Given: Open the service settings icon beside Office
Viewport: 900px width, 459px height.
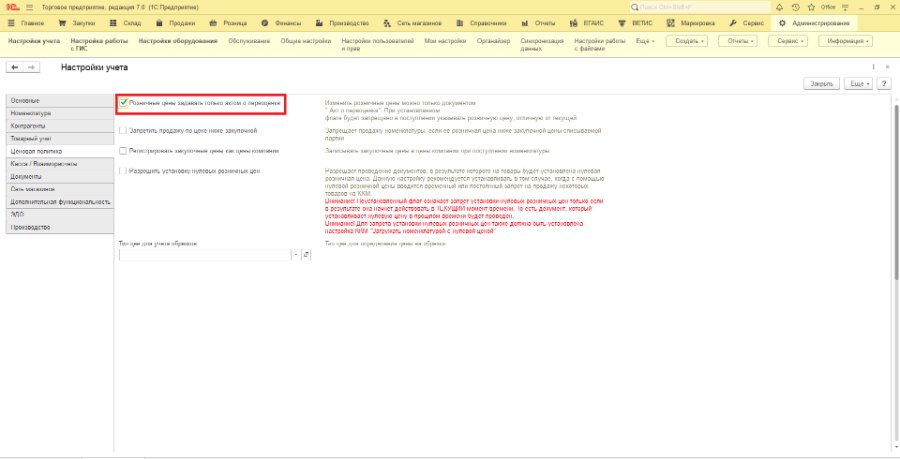Looking at the screenshot, I should [x=845, y=7].
